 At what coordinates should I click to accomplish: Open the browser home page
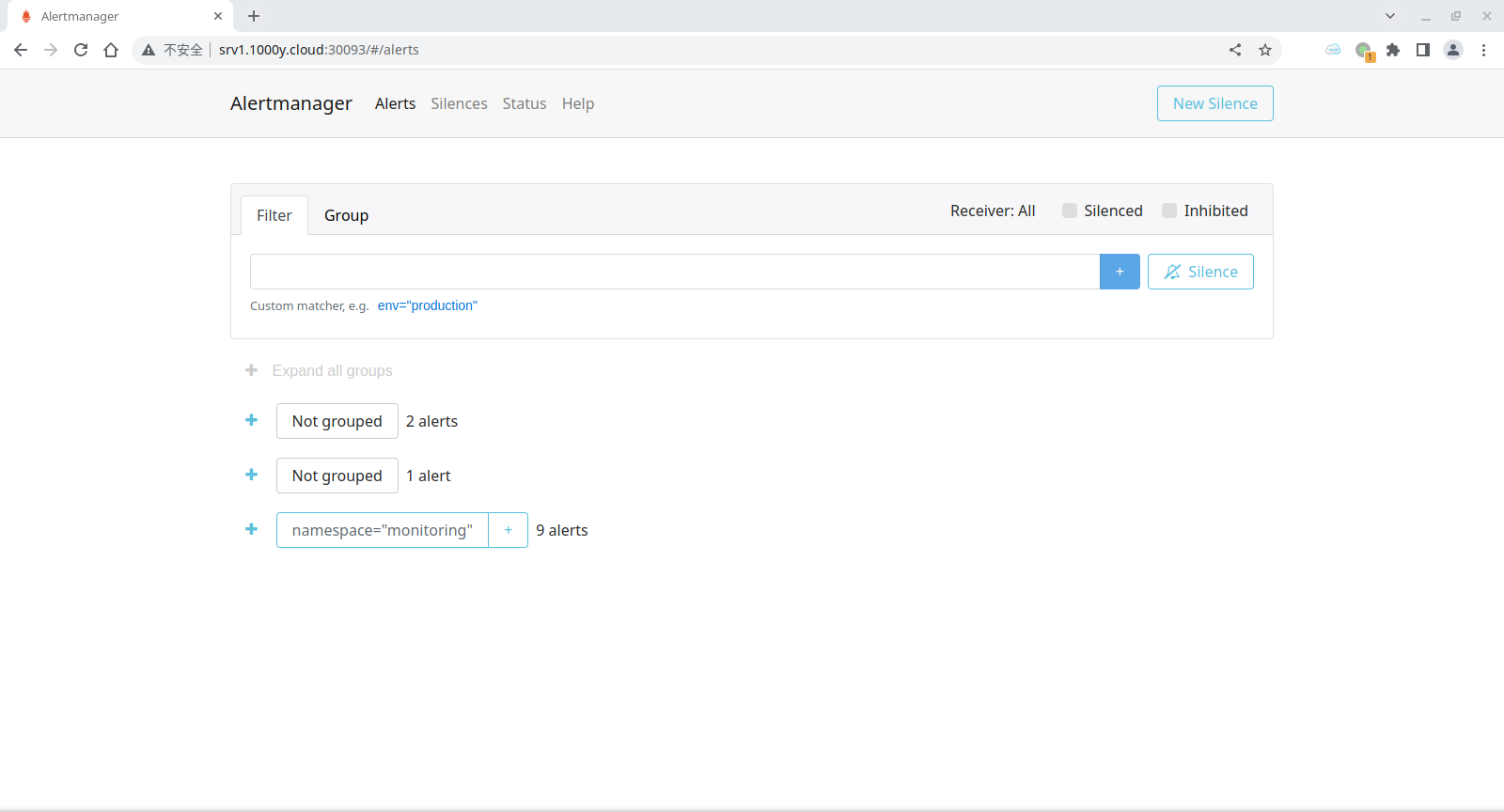coord(111,50)
